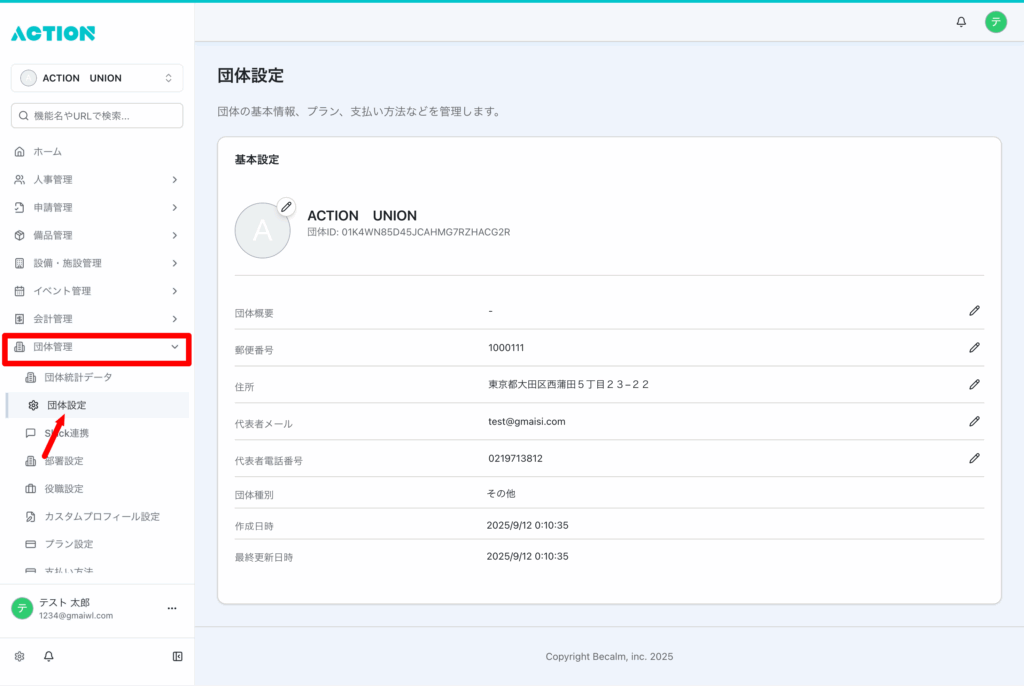
Task: Open the three-dot menu beside テスト 太郎
Action: [x=171, y=608]
